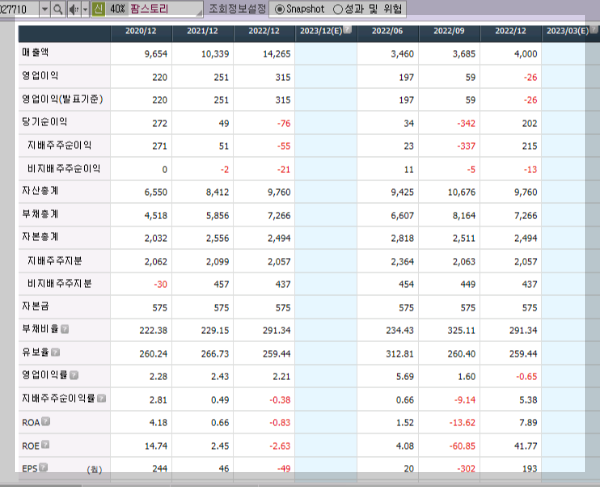
Task: Click the 매출액 row label
Action: (35, 52)
